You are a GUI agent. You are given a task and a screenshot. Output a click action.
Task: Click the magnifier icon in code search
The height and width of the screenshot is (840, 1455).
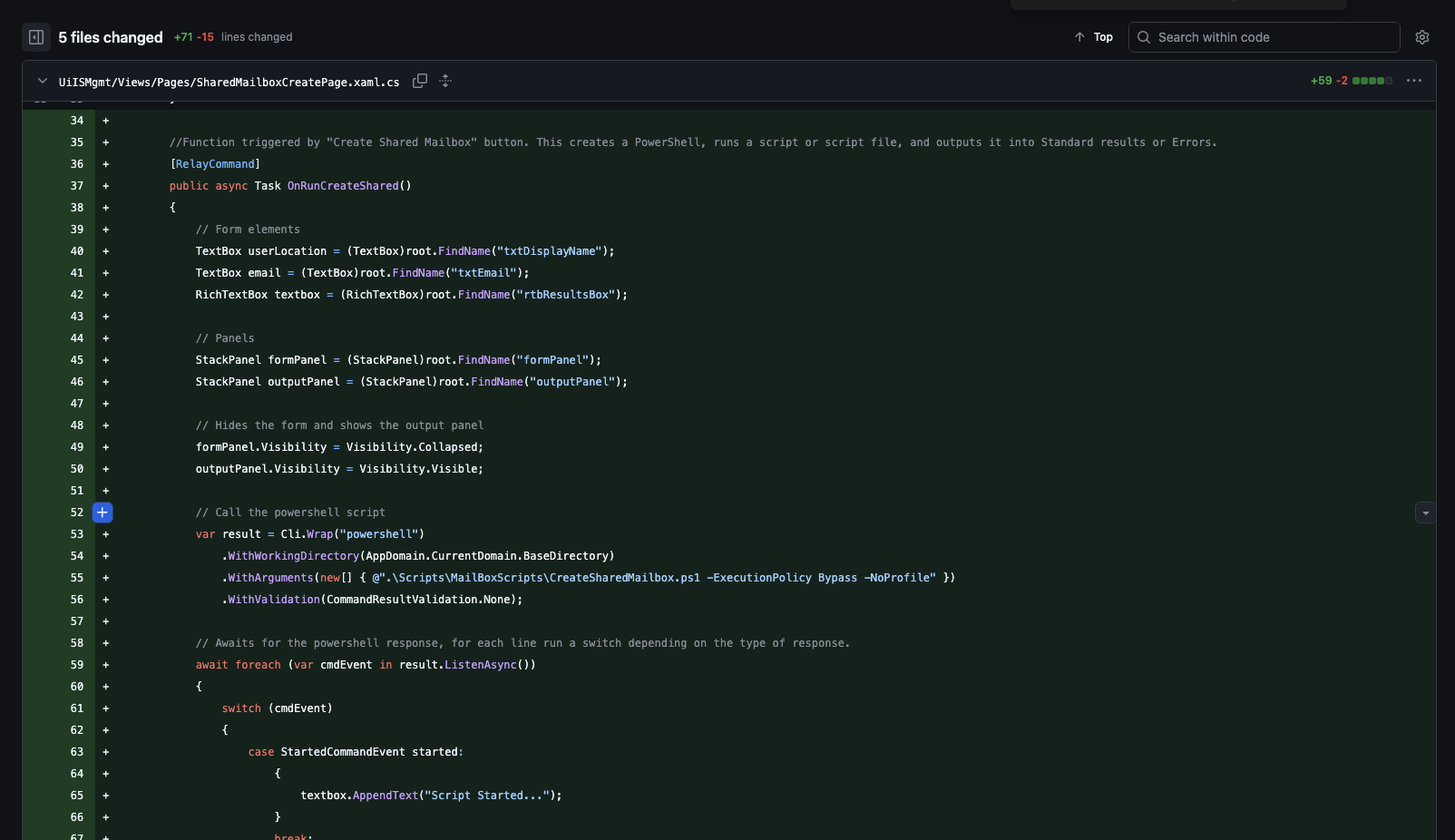pyautogui.click(x=1144, y=37)
